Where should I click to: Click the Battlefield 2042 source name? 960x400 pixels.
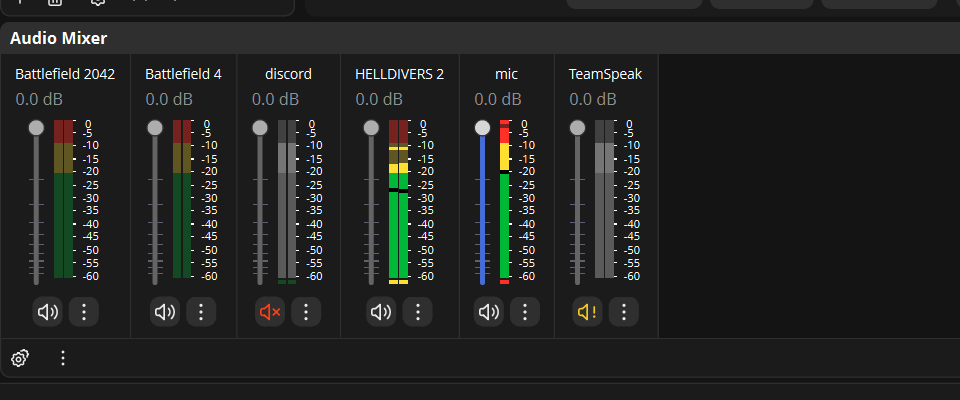65,74
